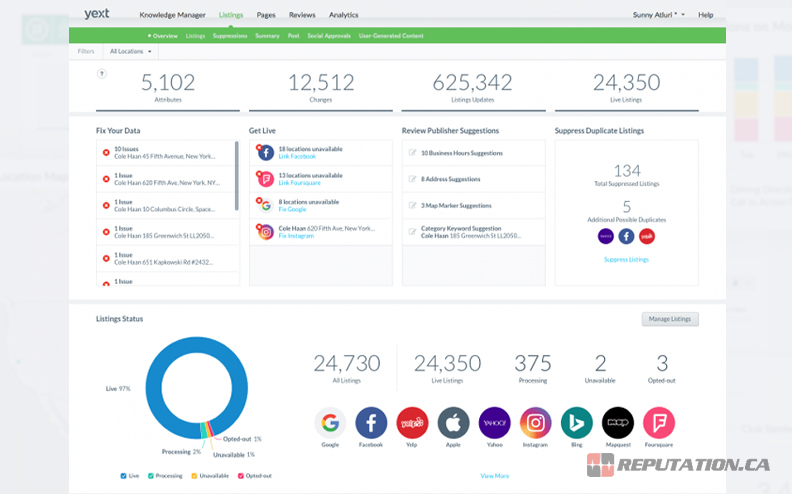Click the Manage Listings button
792x494 pixels.
click(670, 319)
